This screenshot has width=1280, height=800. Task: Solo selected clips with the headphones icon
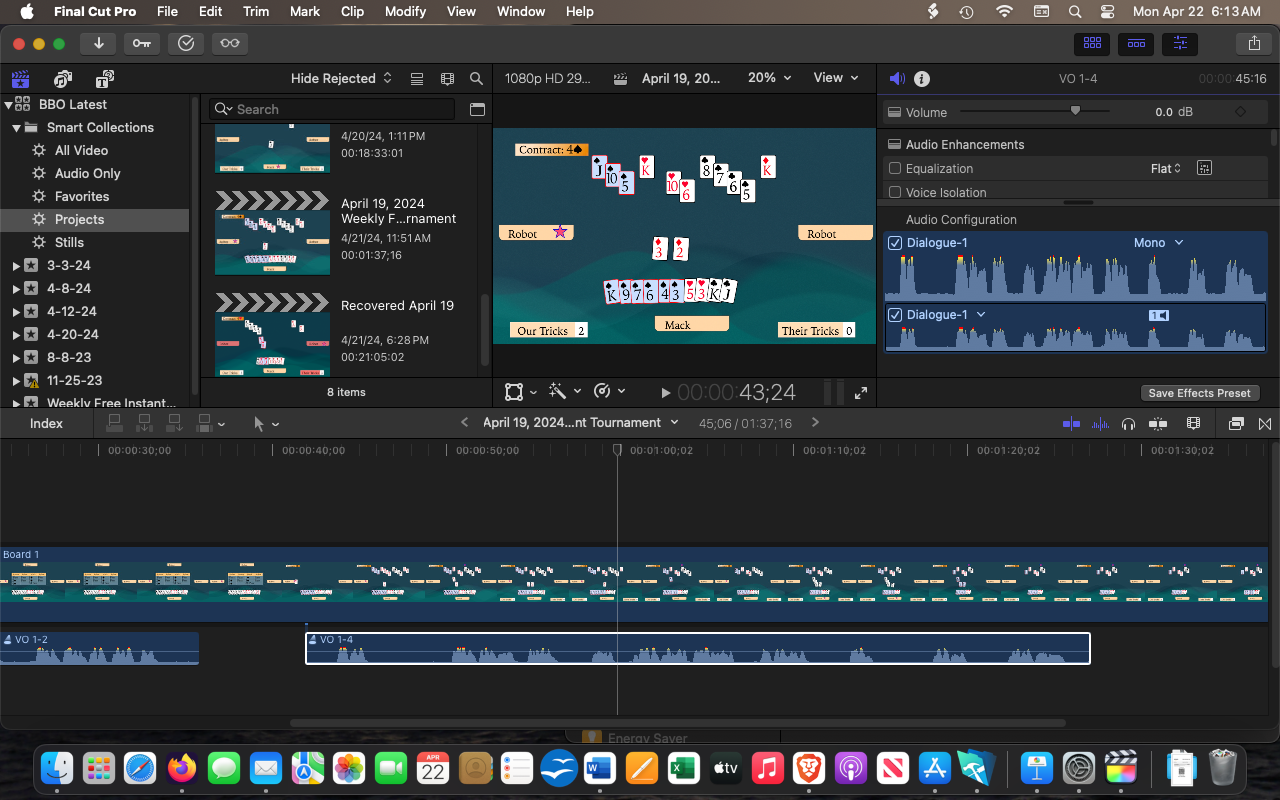pos(1128,423)
